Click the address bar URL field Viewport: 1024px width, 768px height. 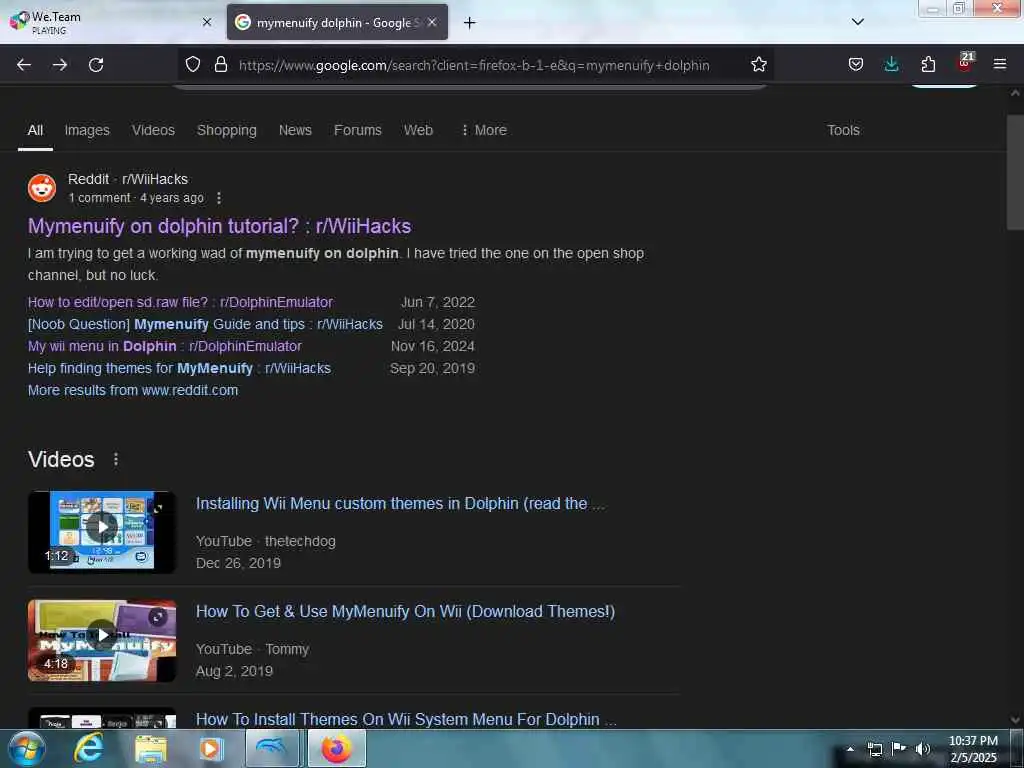tap(474, 65)
